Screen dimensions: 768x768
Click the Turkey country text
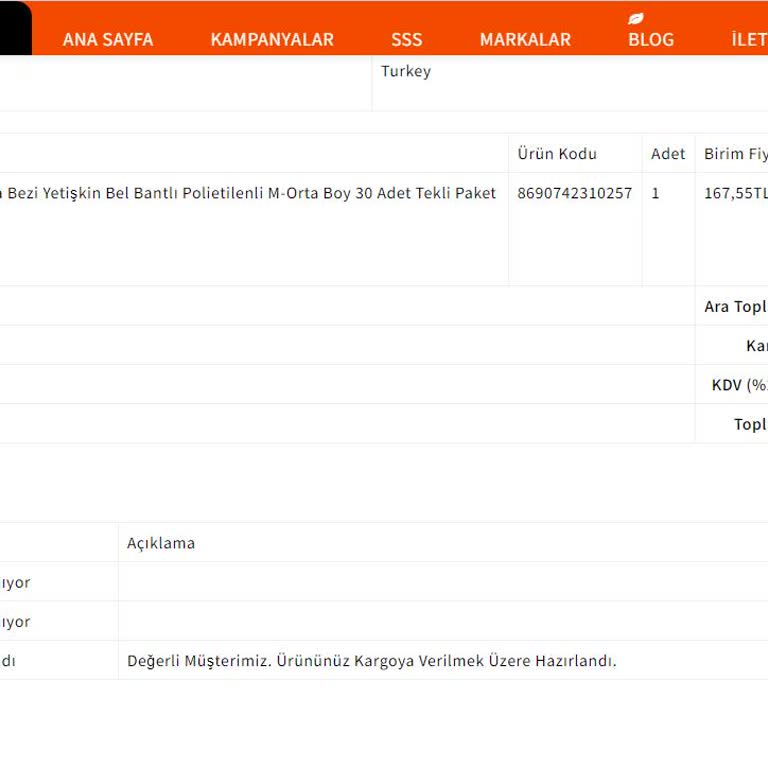coord(406,72)
